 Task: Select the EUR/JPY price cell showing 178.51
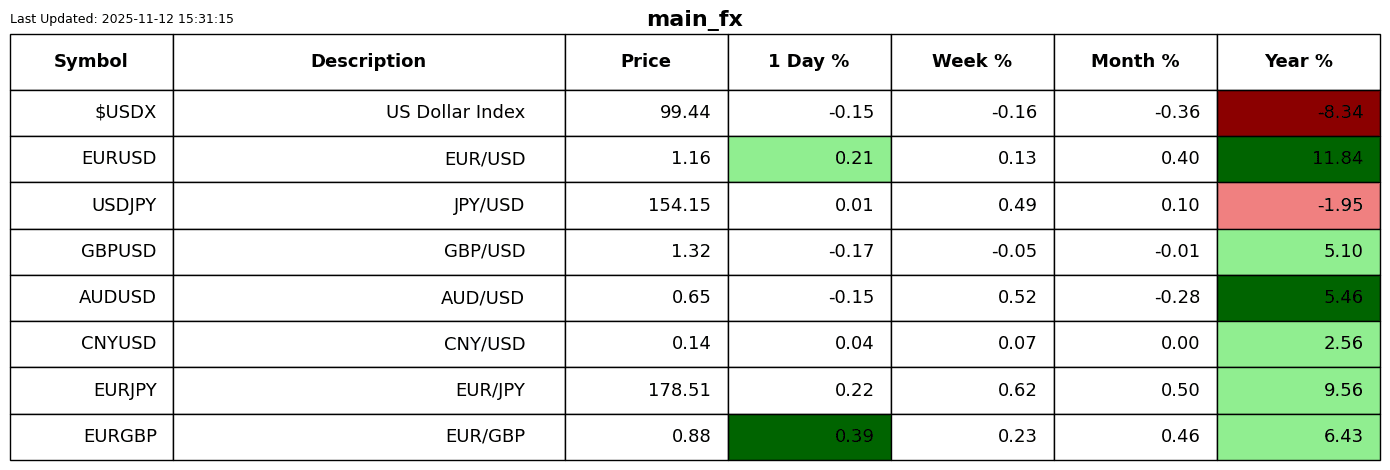(646, 391)
